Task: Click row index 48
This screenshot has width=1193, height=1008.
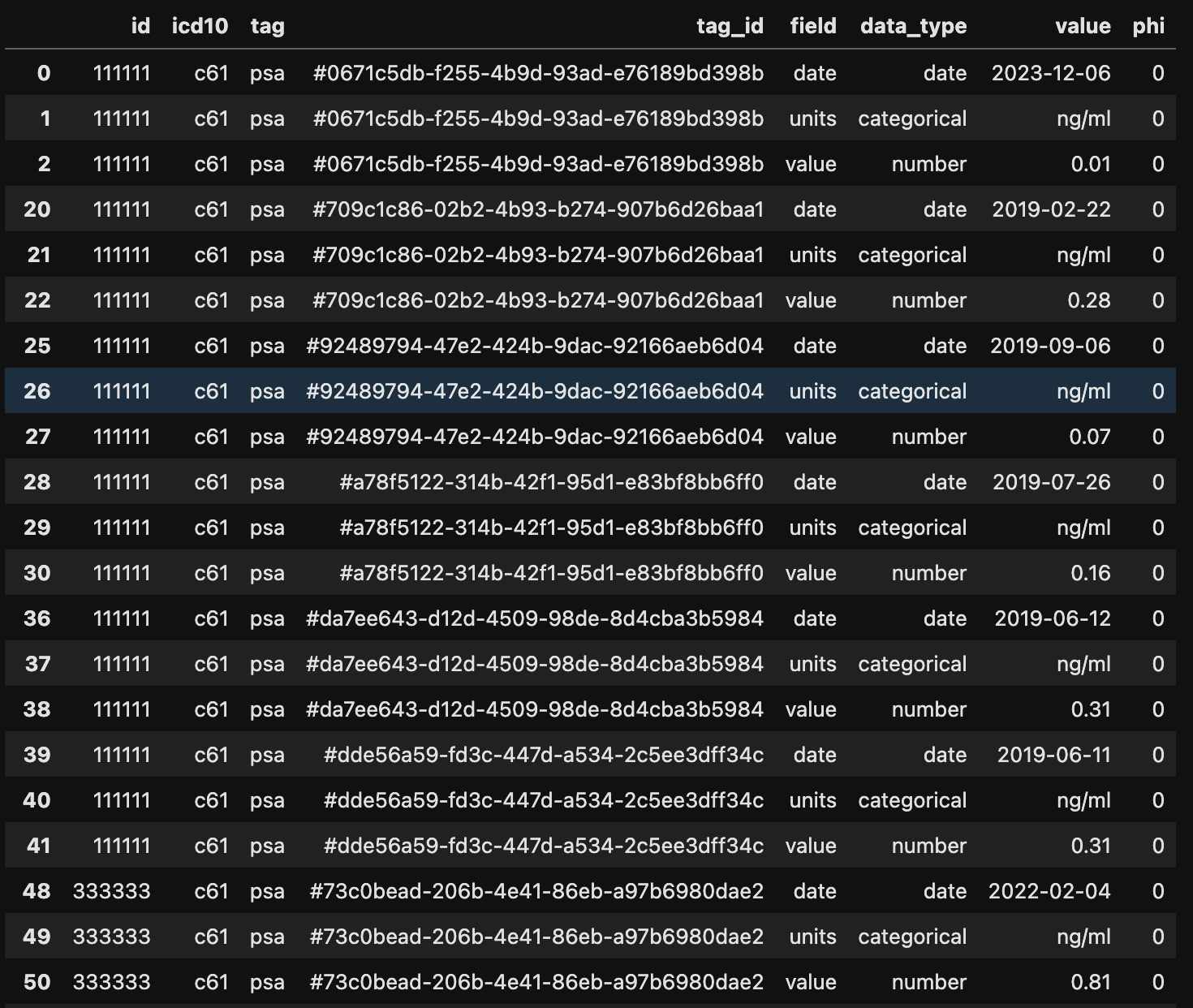Action: click(37, 891)
